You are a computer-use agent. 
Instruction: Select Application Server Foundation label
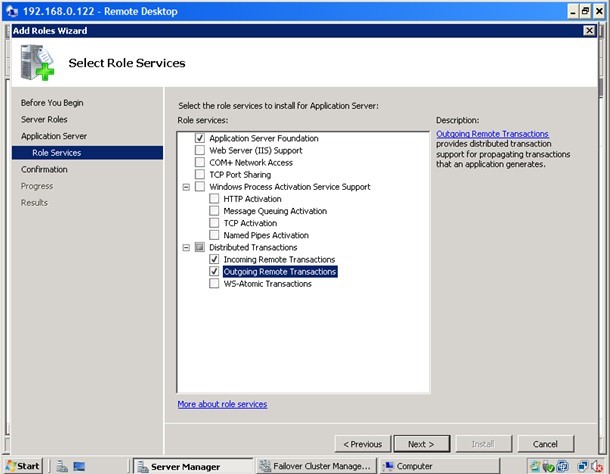(264, 139)
